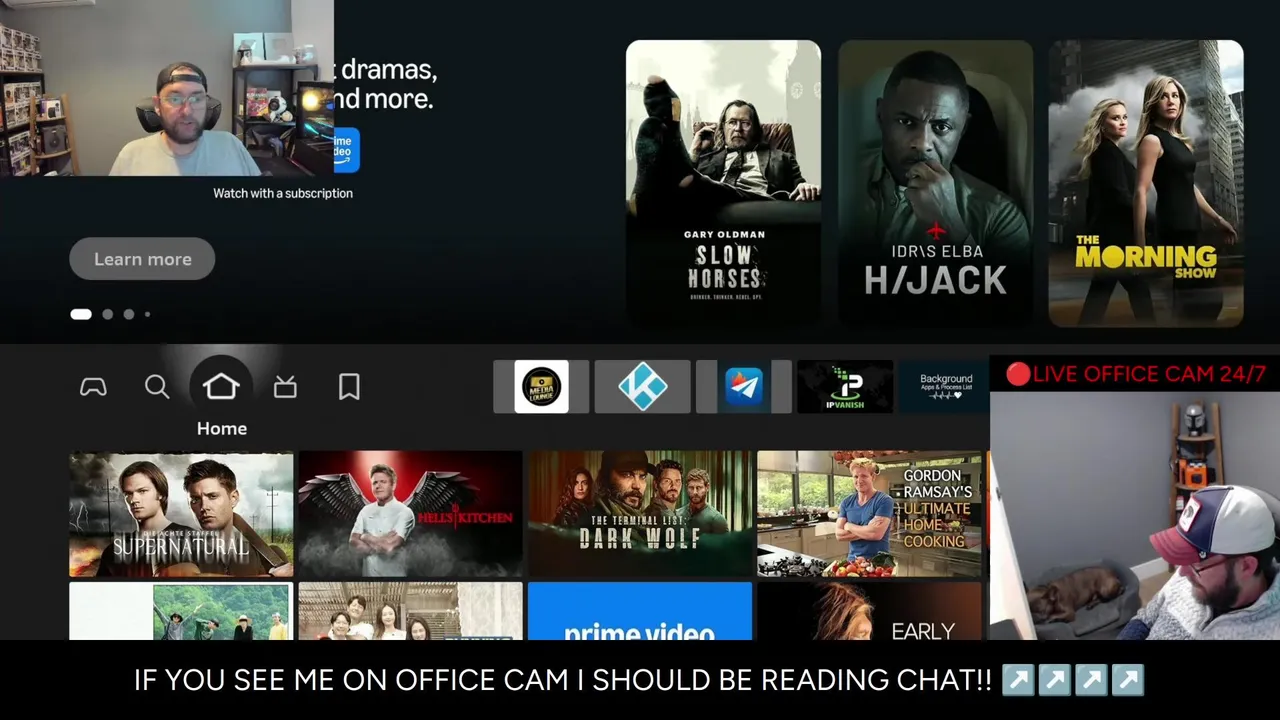
Task: Open the Live TV icon
Action: 285,387
